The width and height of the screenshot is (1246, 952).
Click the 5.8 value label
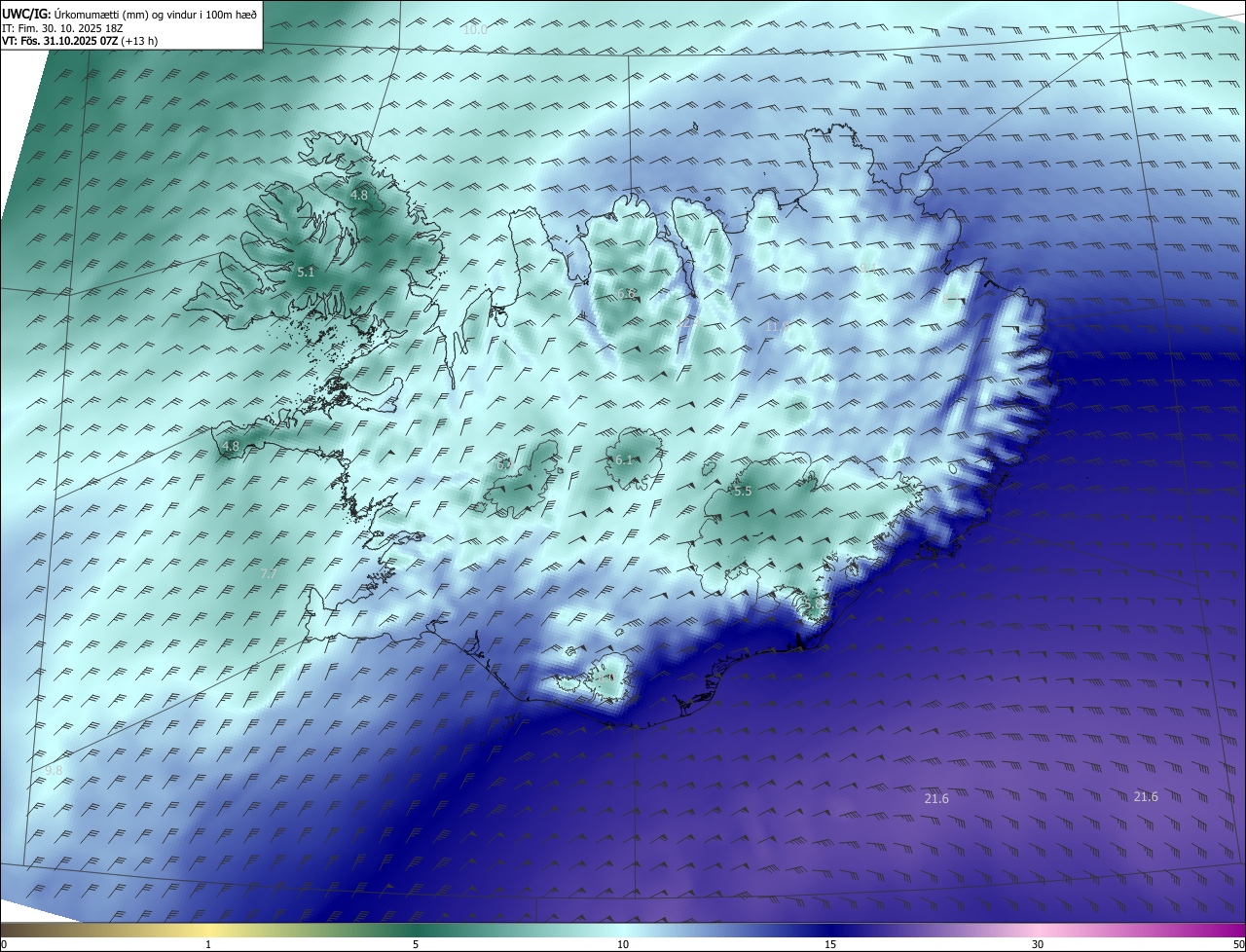(x=813, y=604)
